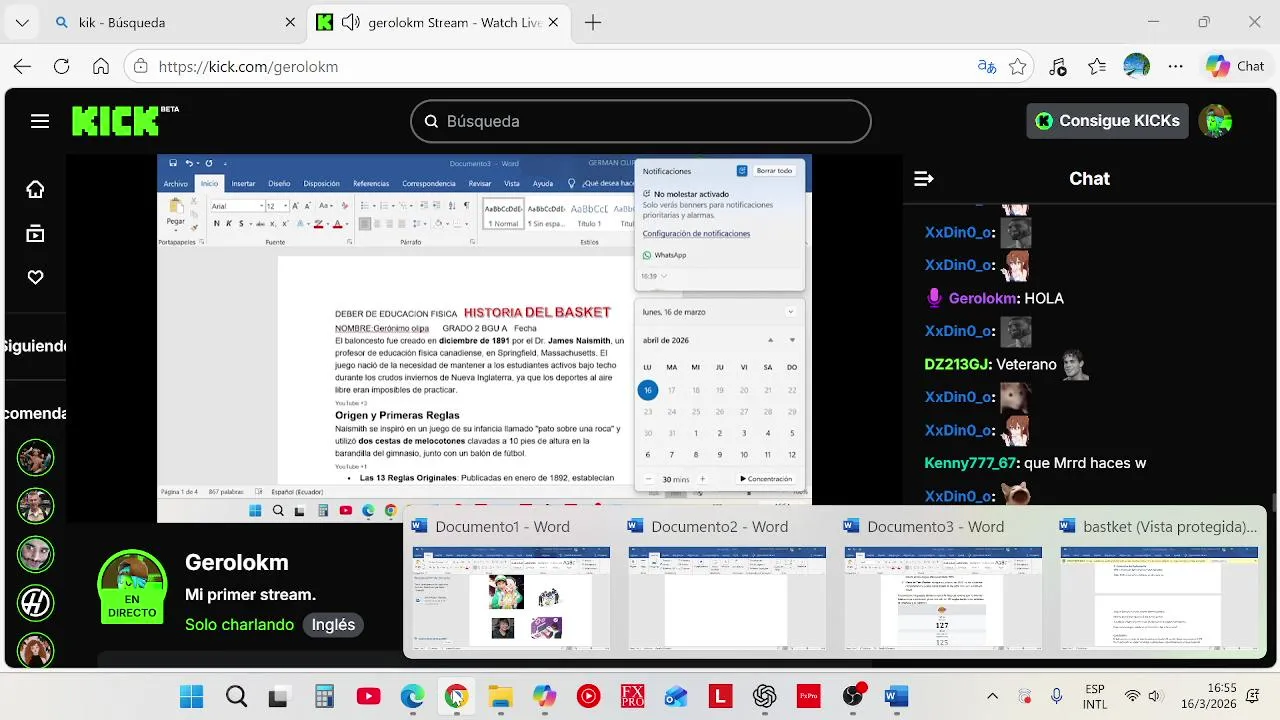The width and height of the screenshot is (1280, 720).
Task: Open the Browse icon in Kick sidebar
Action: (36, 234)
